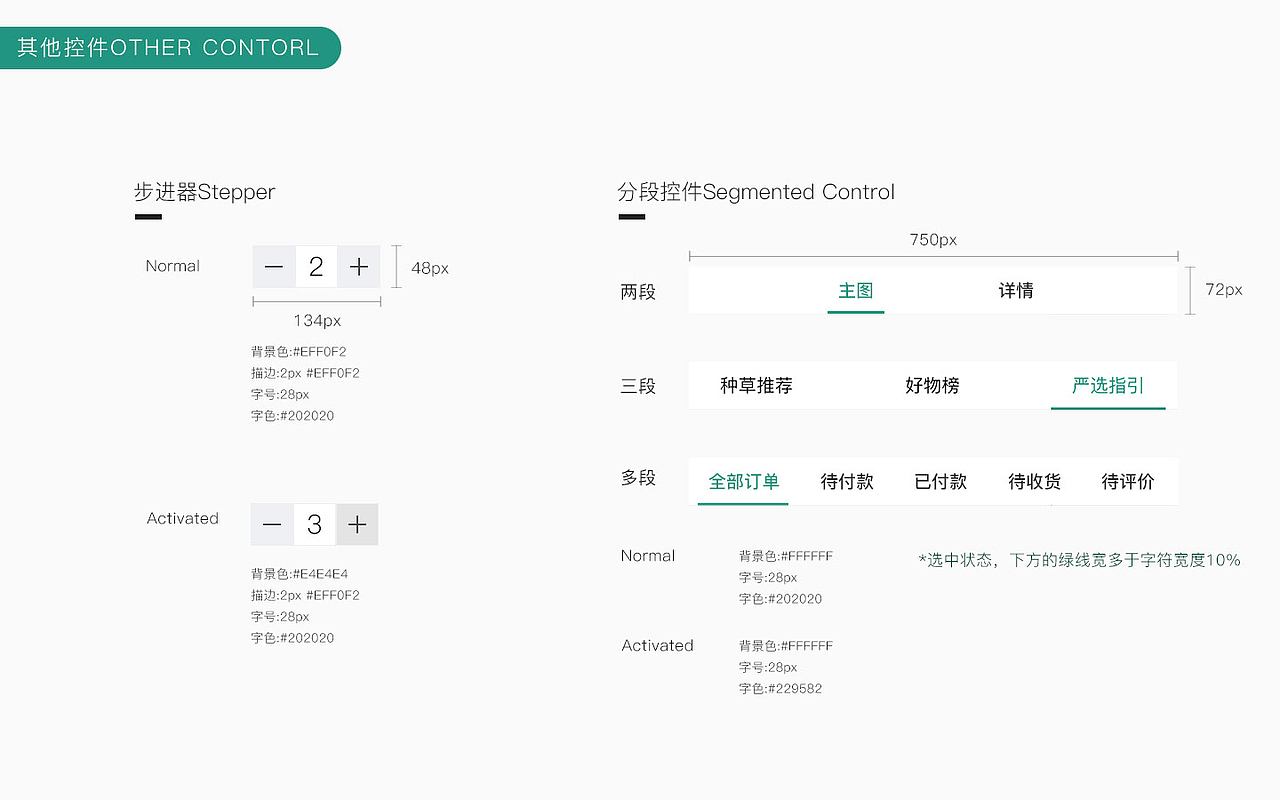Viewport: 1280px width, 800px height.
Task: Click the 多段 row label
Action: [x=638, y=478]
